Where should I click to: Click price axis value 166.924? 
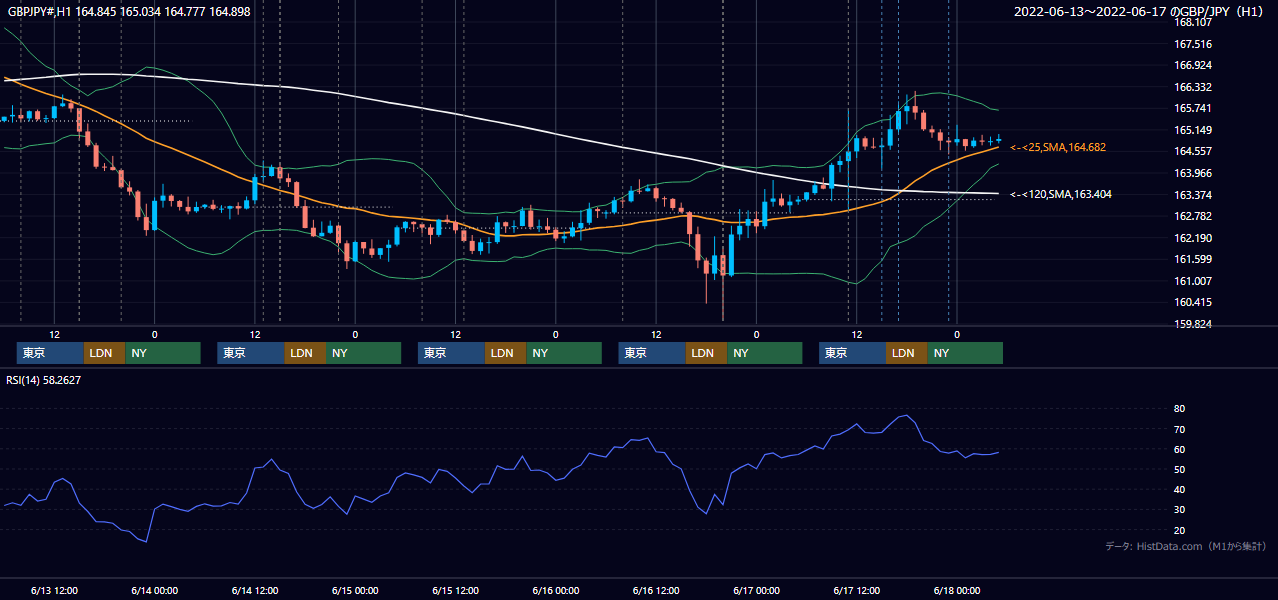pos(1192,65)
